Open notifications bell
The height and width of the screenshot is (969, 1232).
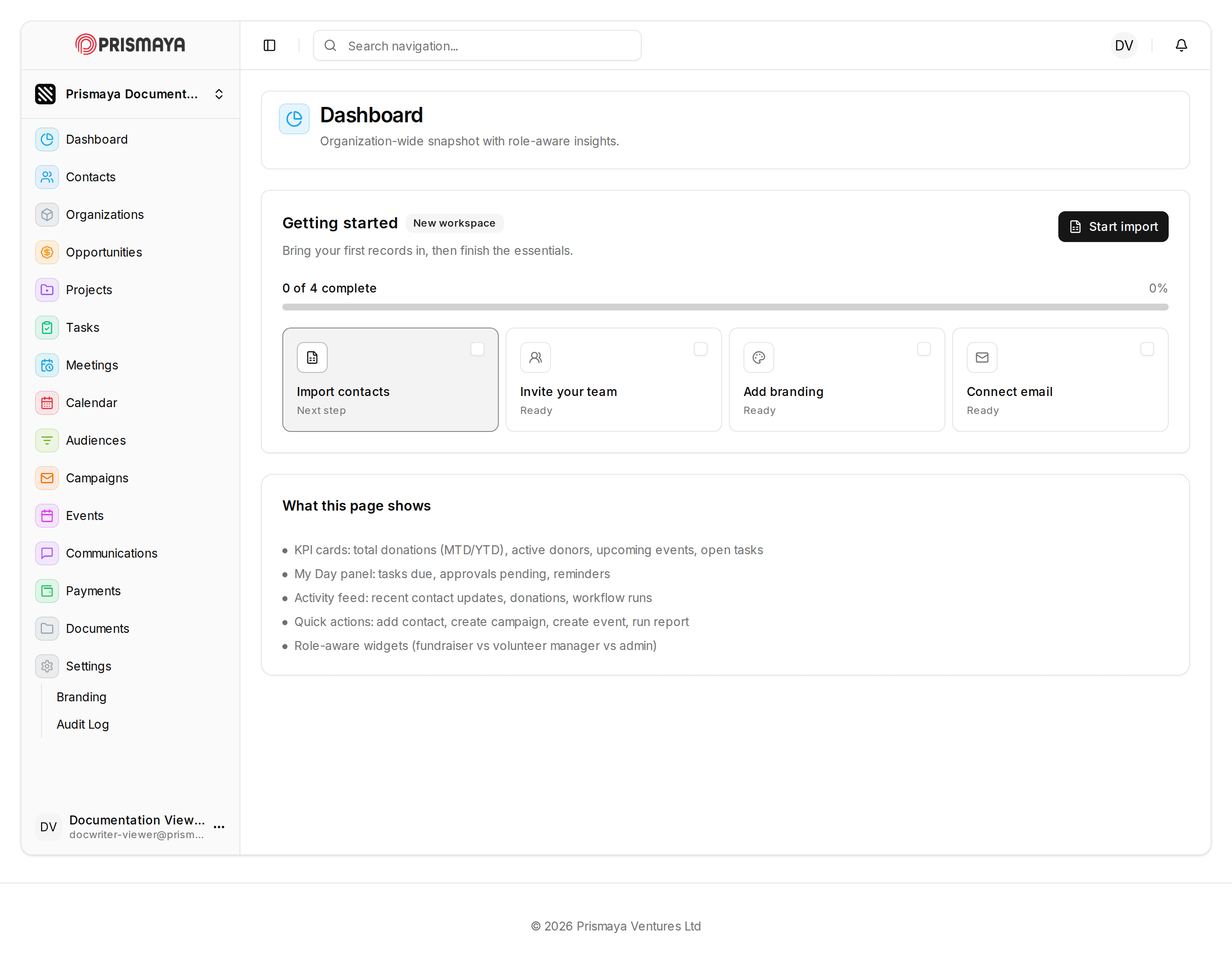[1181, 45]
